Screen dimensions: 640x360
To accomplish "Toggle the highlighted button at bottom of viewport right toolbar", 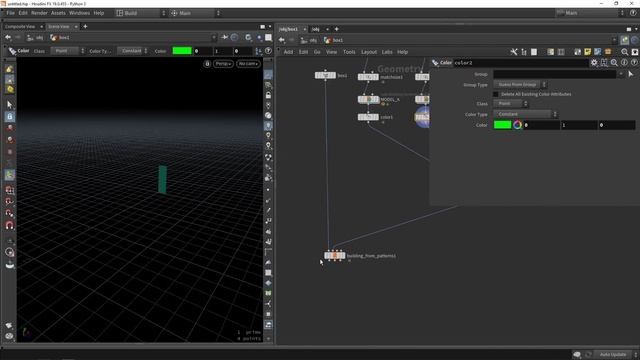I will tap(268, 325).
